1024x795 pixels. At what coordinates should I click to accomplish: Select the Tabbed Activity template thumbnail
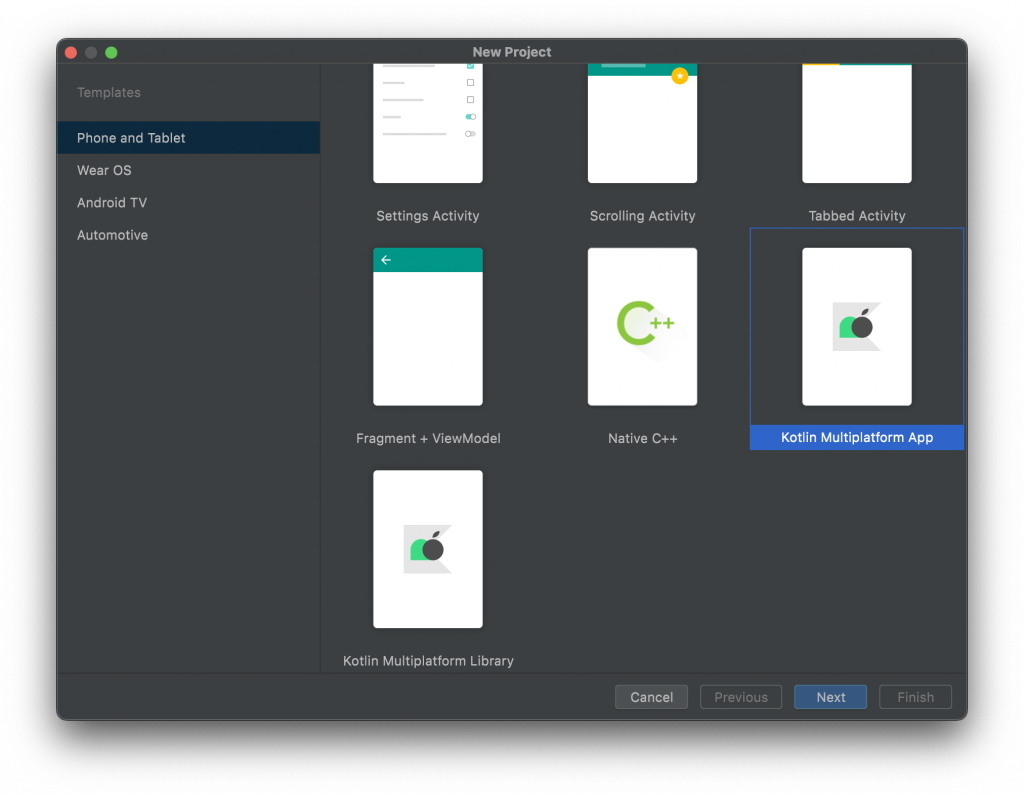coord(857,123)
